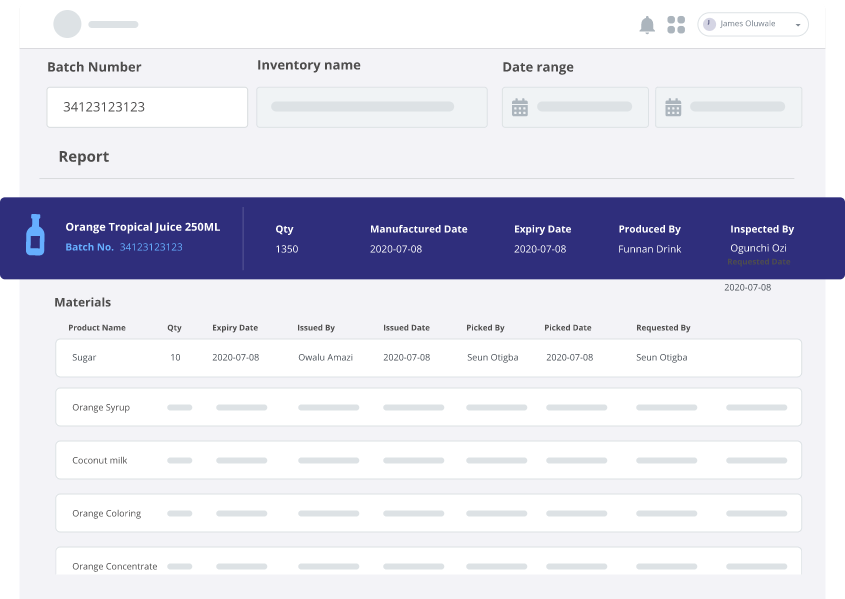Click James Oluwale avatar icon

point(709,24)
